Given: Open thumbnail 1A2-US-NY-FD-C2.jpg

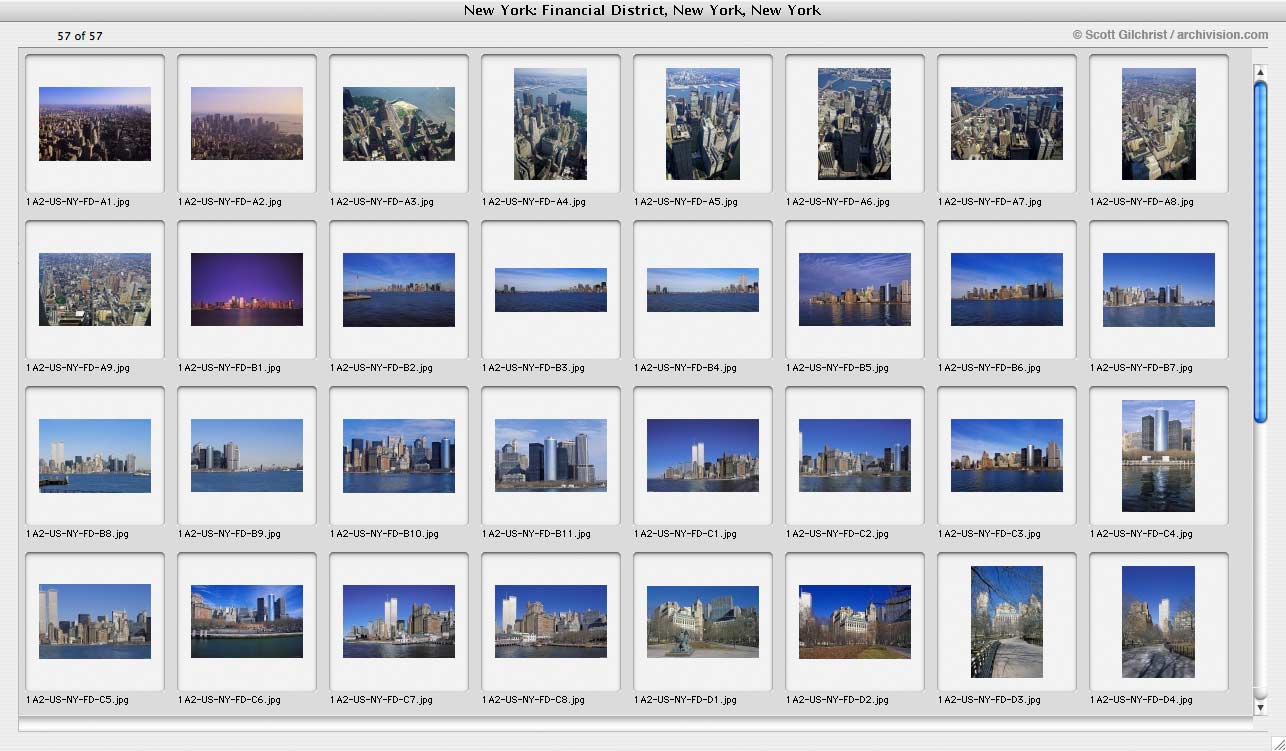Looking at the screenshot, I should point(855,456).
